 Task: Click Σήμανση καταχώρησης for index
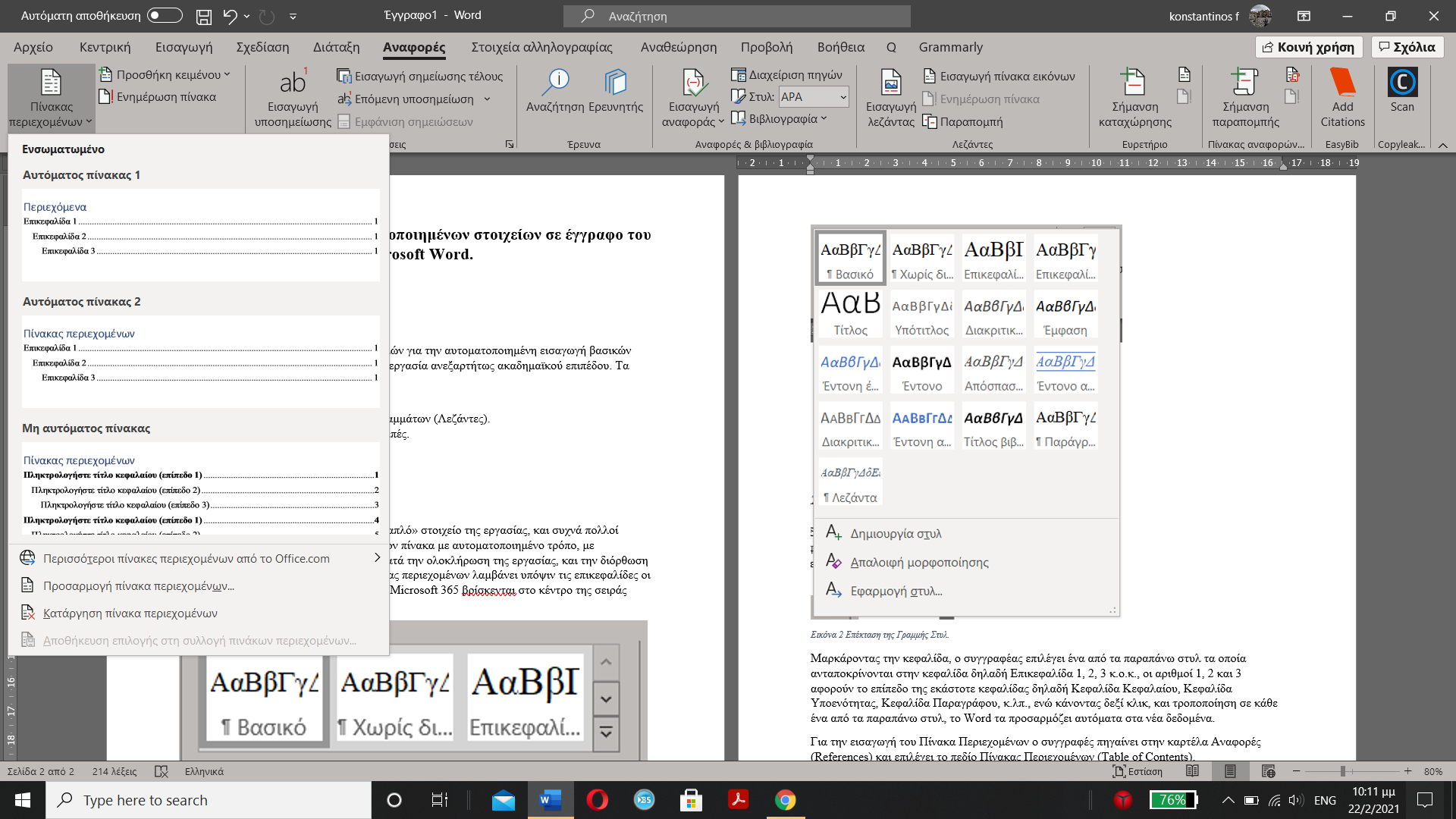[1134, 99]
